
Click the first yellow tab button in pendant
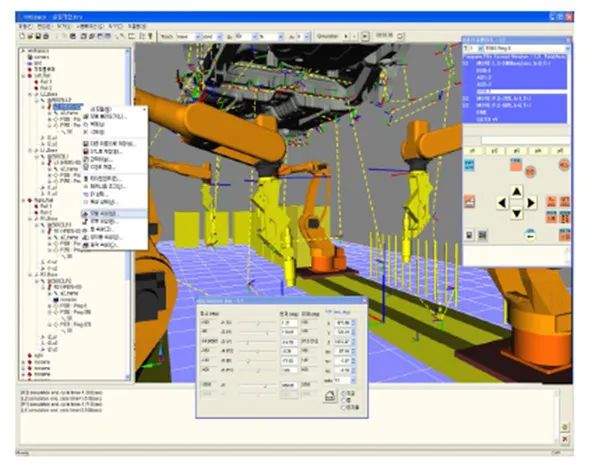coord(473,151)
